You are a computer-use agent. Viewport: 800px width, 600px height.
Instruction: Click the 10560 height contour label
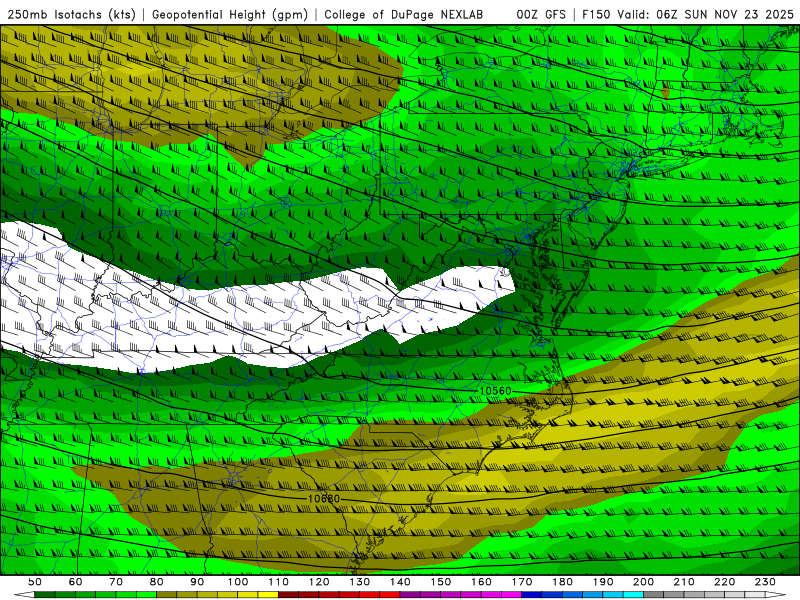click(495, 391)
